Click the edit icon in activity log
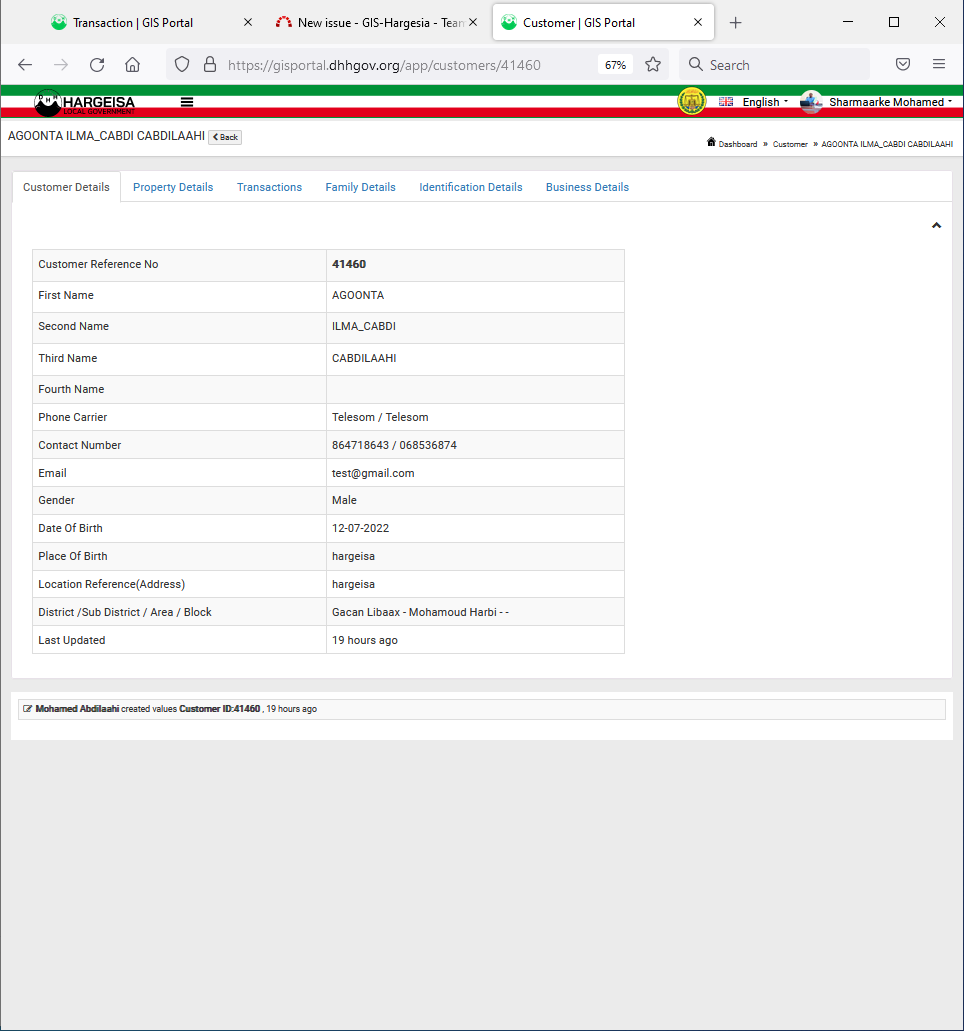 pos(27,709)
